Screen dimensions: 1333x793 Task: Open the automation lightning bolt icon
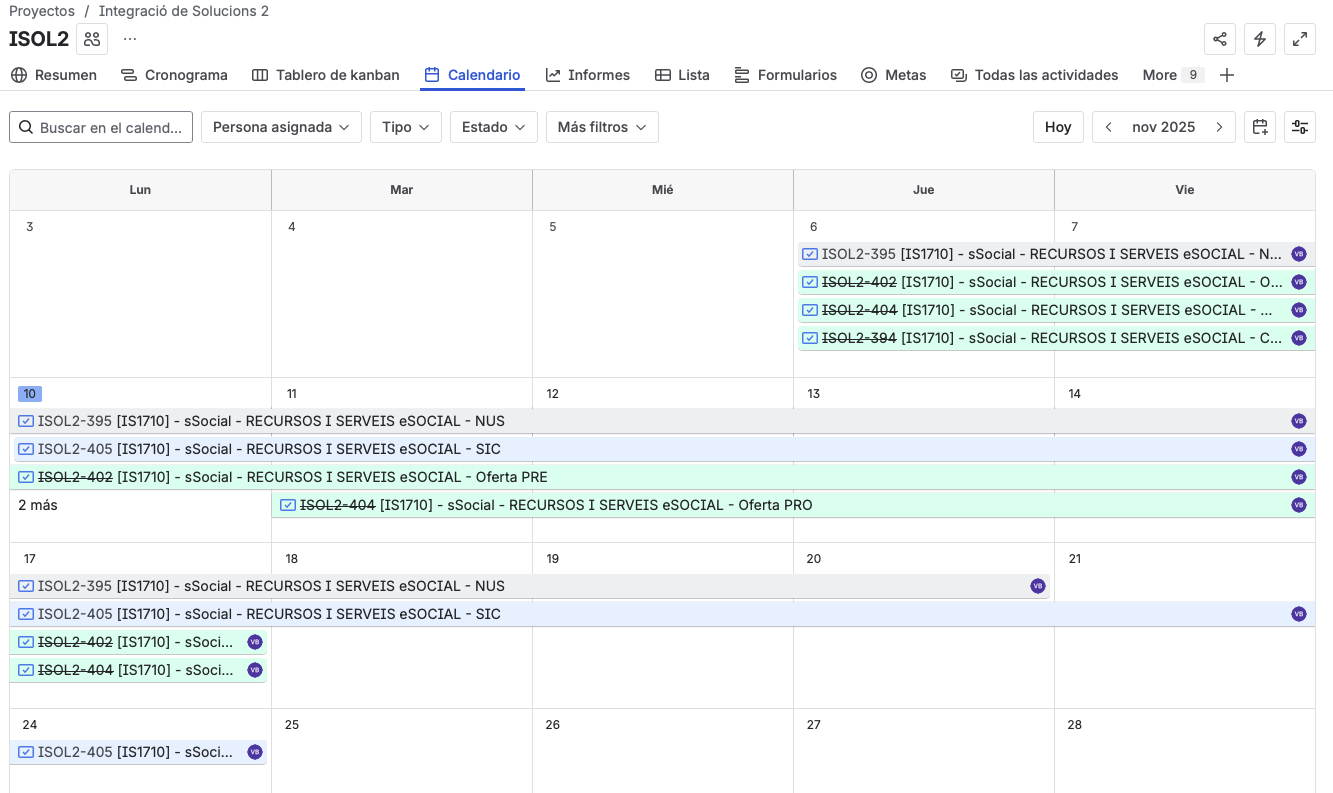pos(1259,39)
